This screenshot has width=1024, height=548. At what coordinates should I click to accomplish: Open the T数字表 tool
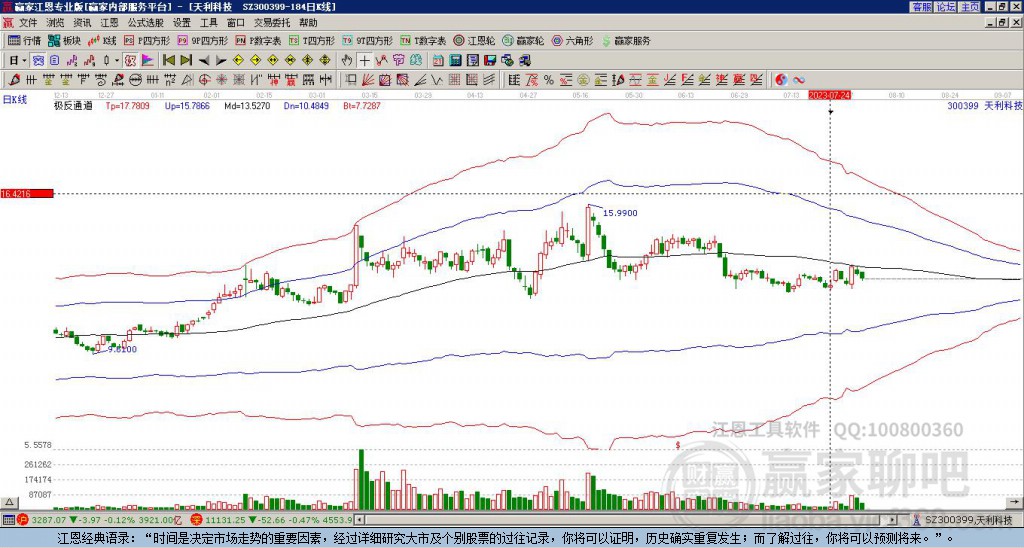click(423, 40)
